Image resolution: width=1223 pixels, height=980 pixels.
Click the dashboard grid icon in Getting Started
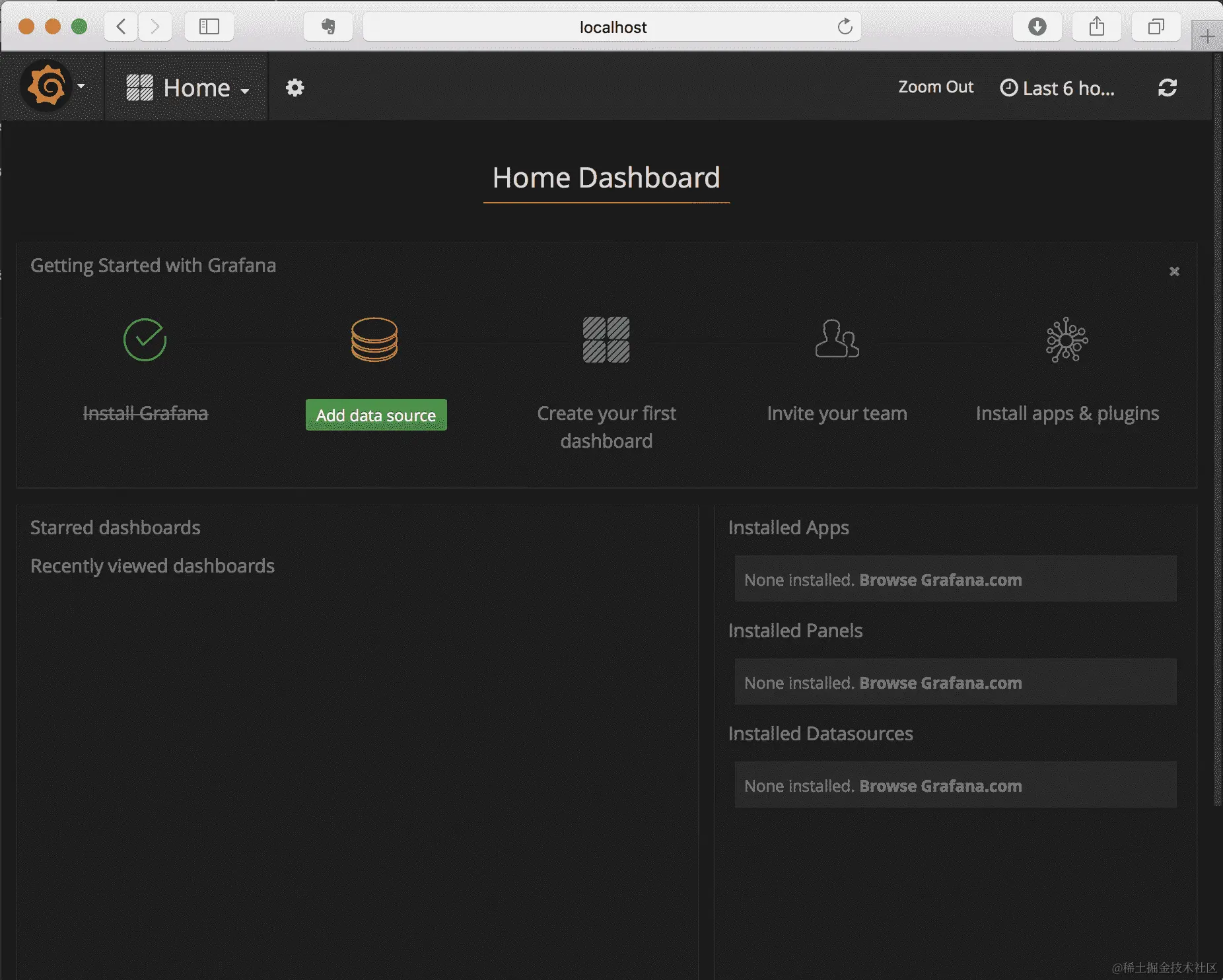606,339
